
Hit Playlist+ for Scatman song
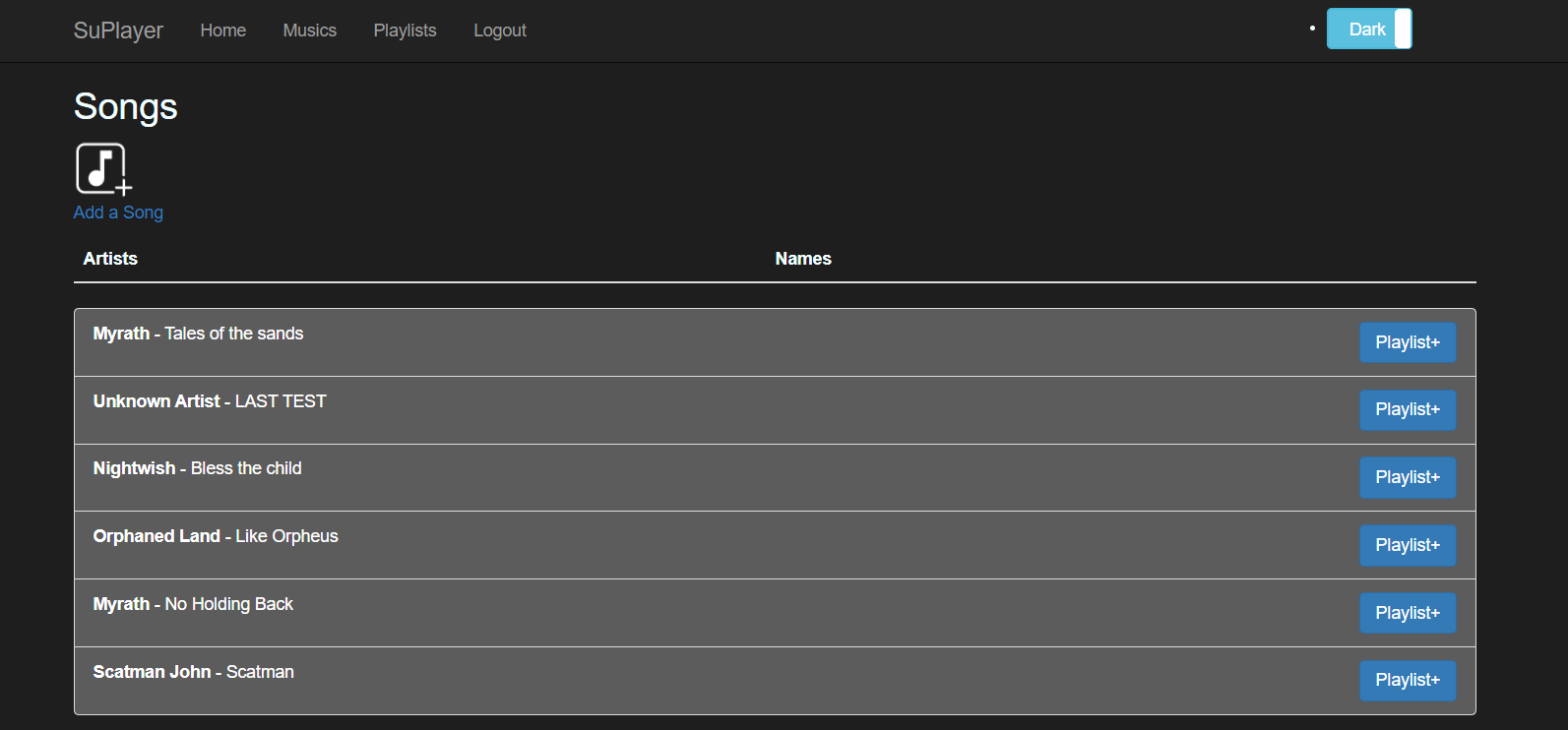click(x=1407, y=680)
